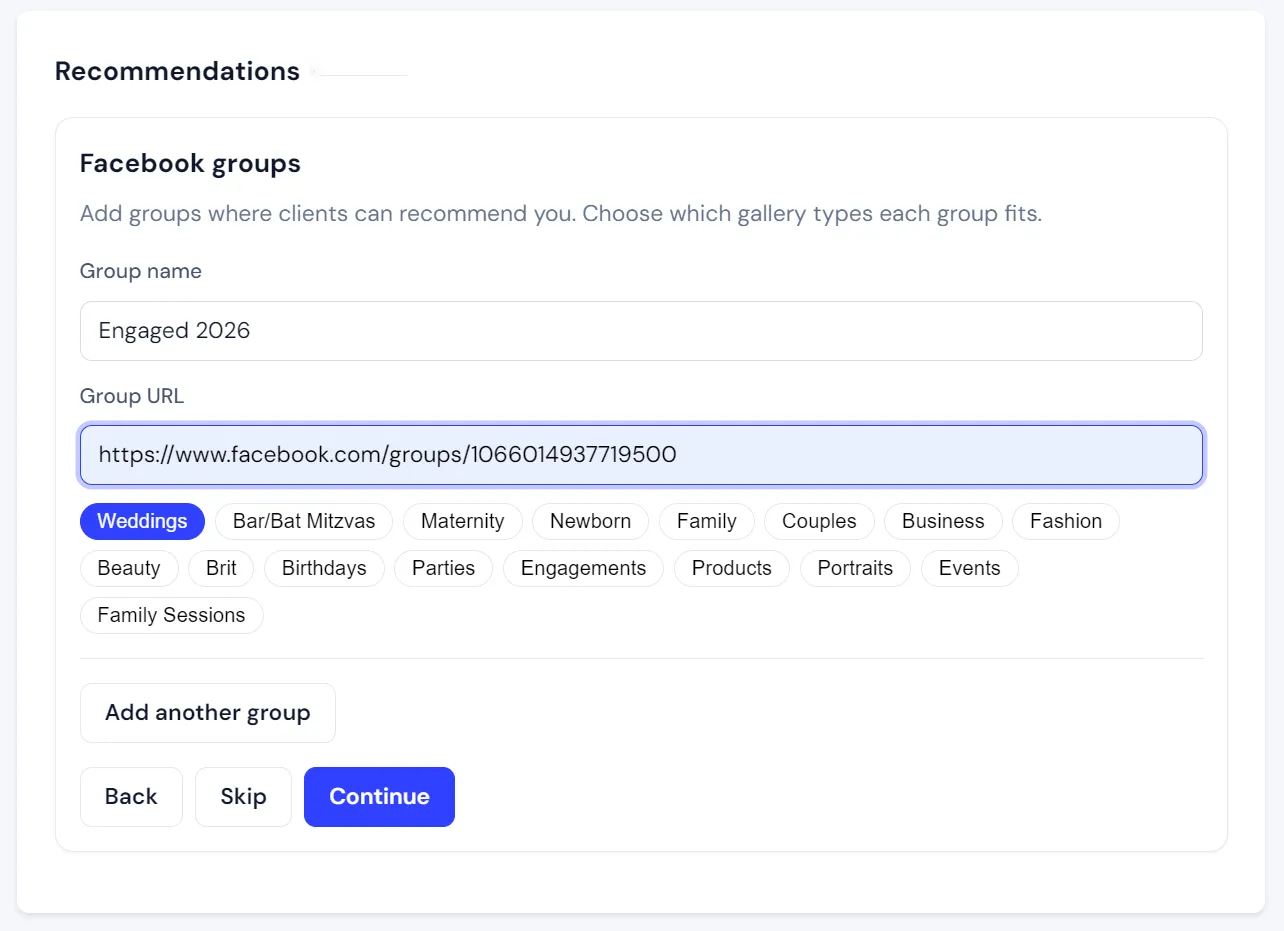1284x931 pixels.
Task: Select the Couples gallery type
Action: click(x=819, y=521)
